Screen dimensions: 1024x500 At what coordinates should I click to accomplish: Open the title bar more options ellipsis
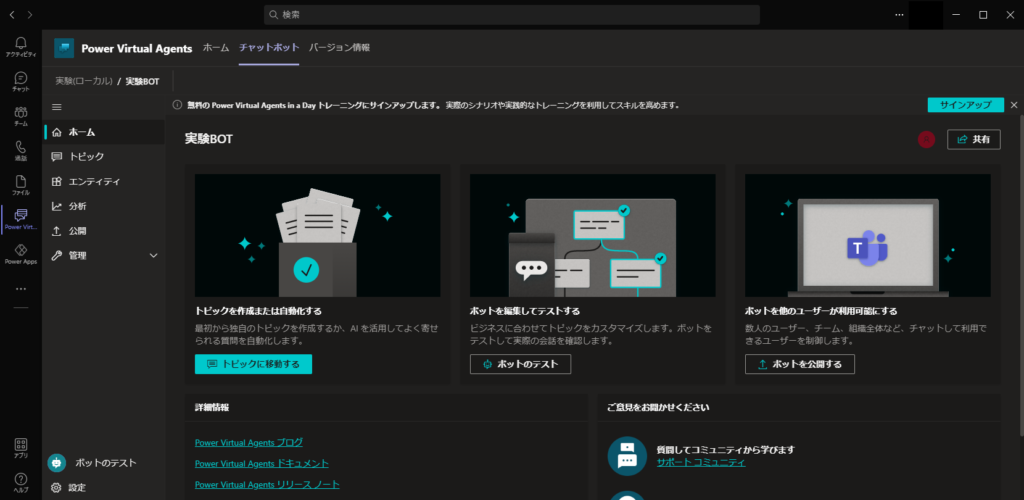point(899,14)
